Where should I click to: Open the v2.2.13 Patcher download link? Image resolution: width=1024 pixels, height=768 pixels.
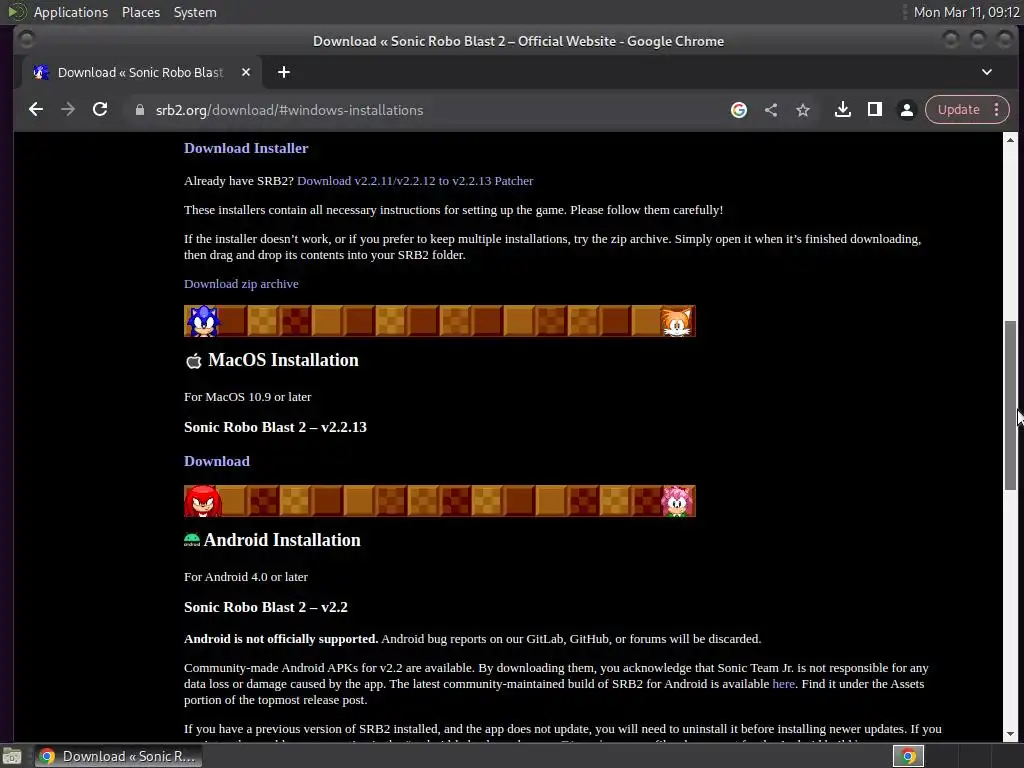pos(415,181)
